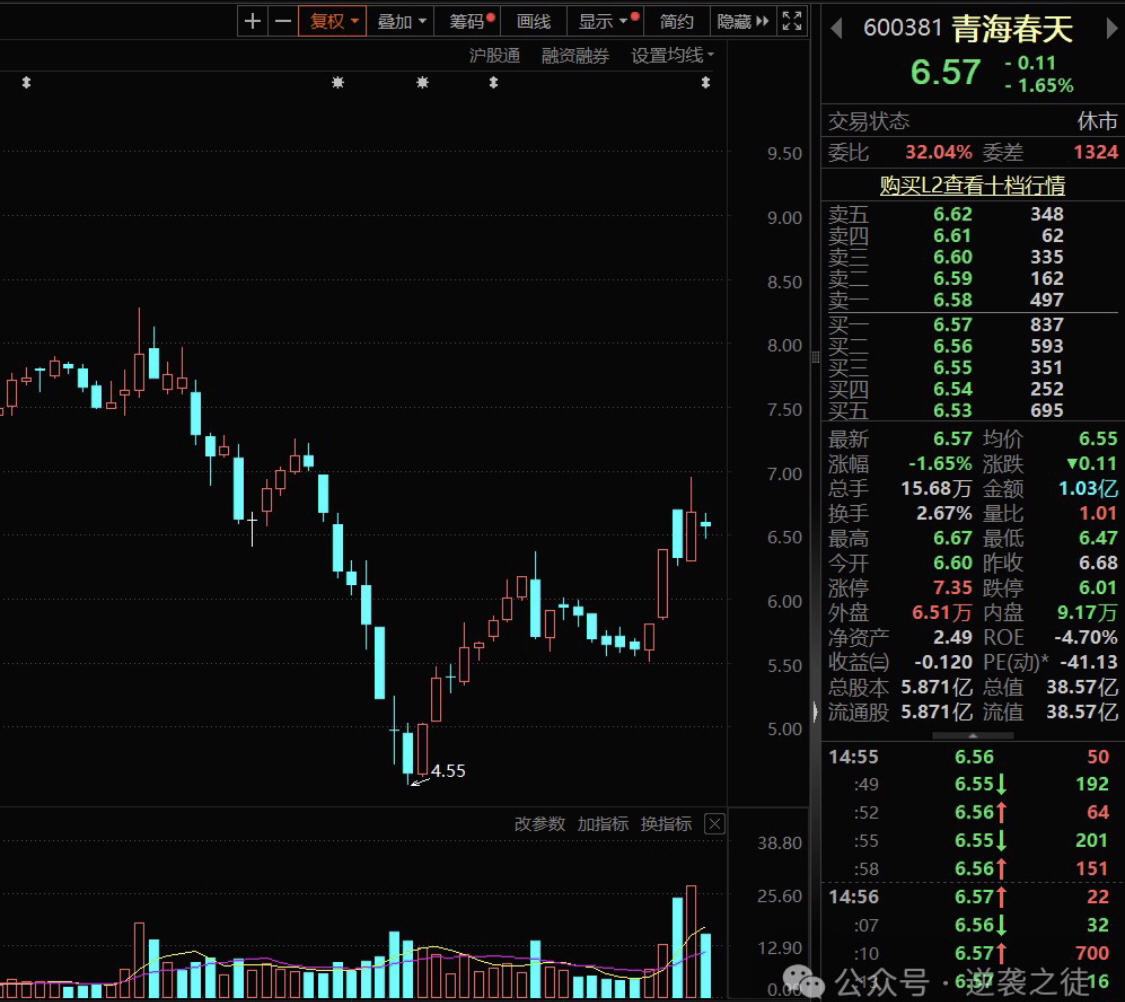The height and width of the screenshot is (1002, 1125).
Task: Open the 复权 dropdown
Action: click(x=333, y=22)
